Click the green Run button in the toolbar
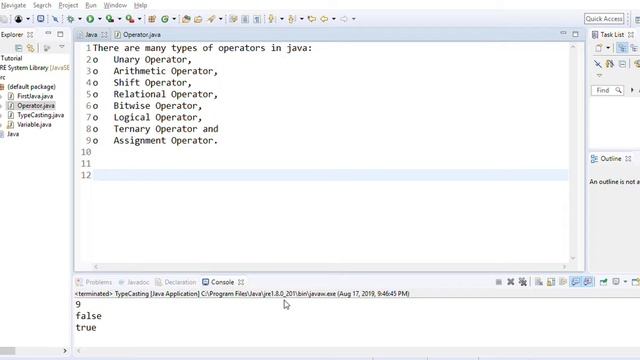The image size is (640, 360). point(90,19)
